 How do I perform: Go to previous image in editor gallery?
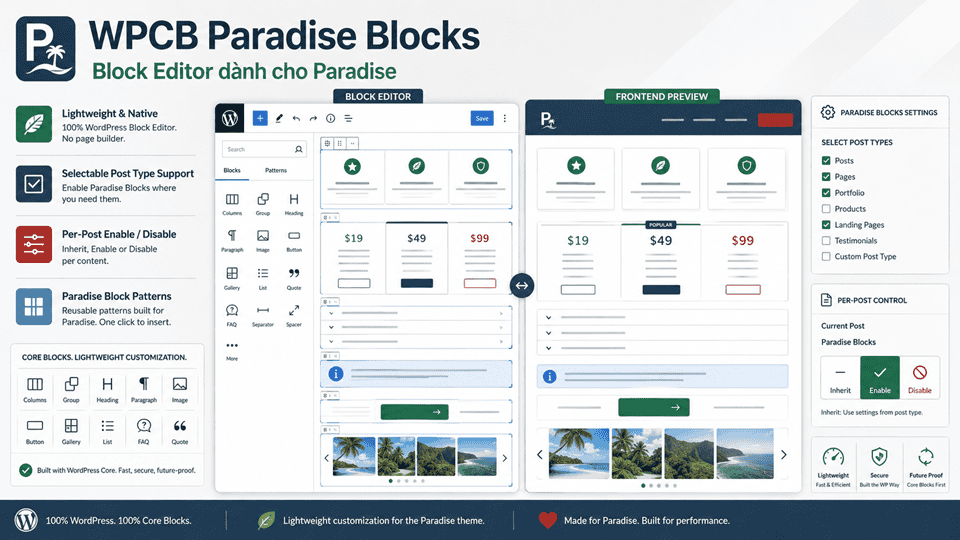(326, 457)
